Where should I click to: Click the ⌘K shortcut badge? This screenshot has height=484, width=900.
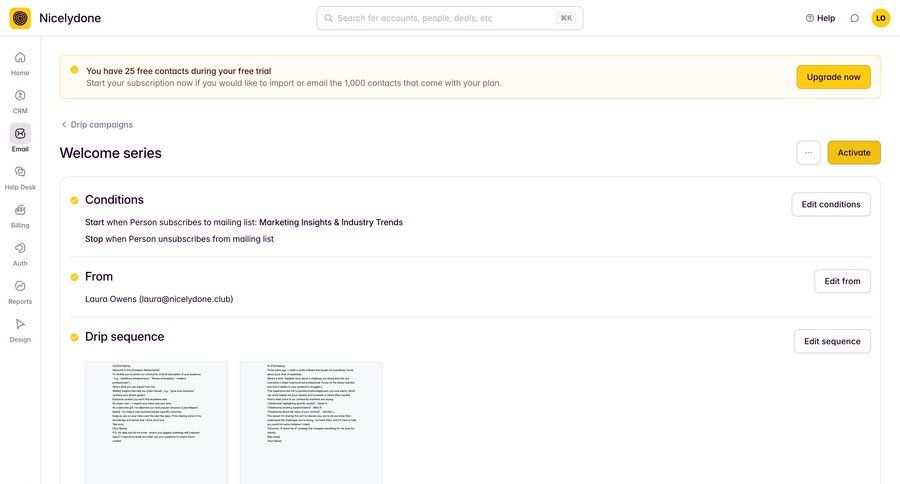click(566, 18)
